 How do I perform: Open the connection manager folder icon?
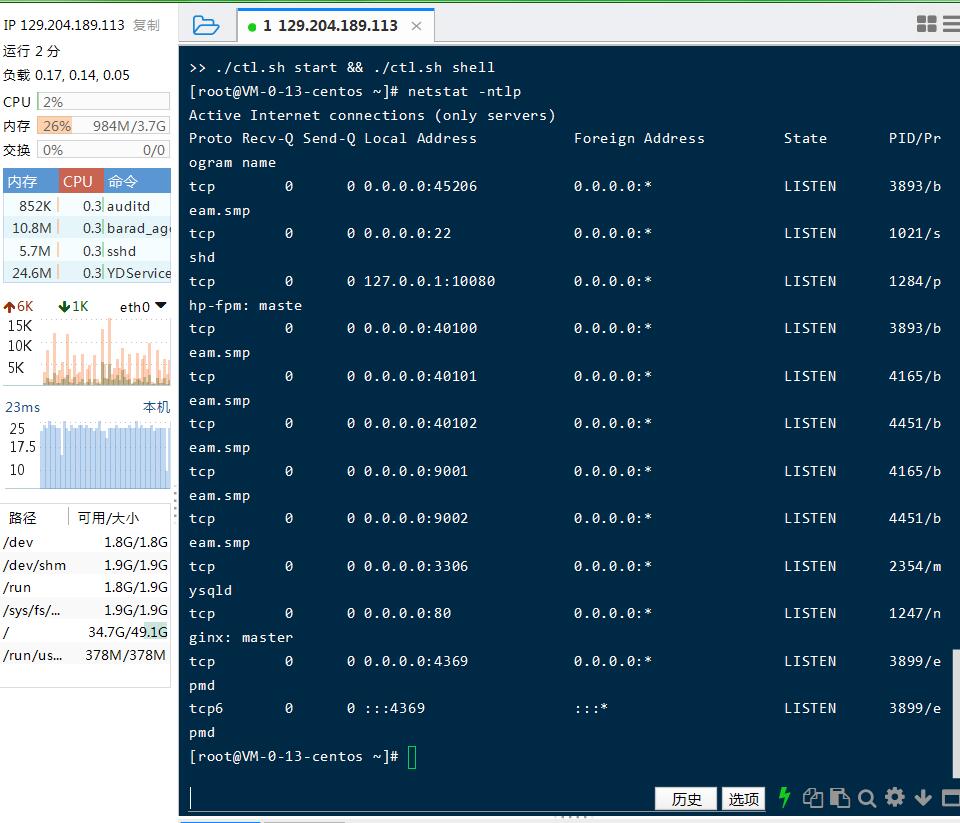[x=205, y=25]
